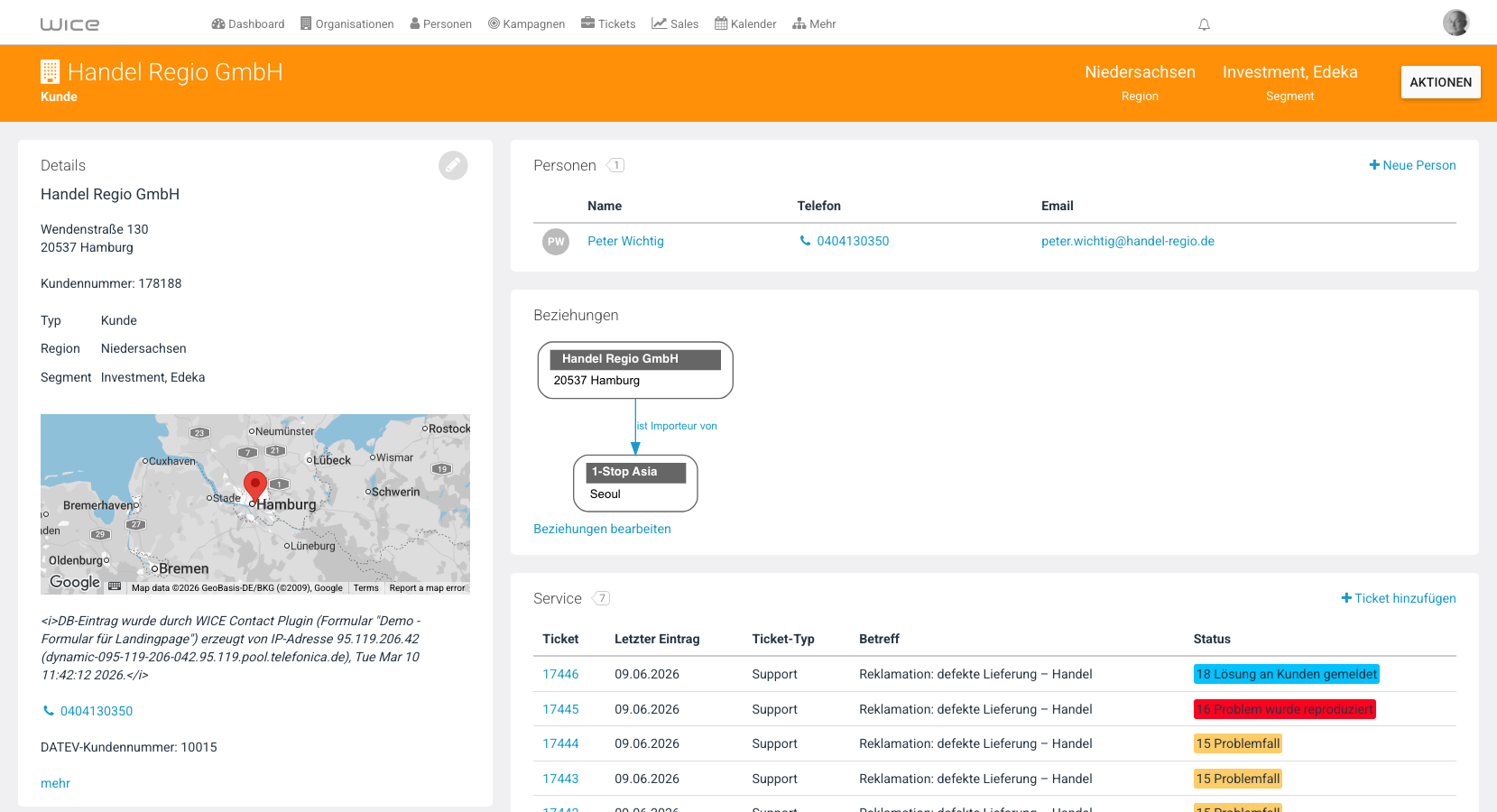Image resolution: width=1497 pixels, height=812 pixels.
Task: Click the Personen count badge
Action: coord(615,165)
